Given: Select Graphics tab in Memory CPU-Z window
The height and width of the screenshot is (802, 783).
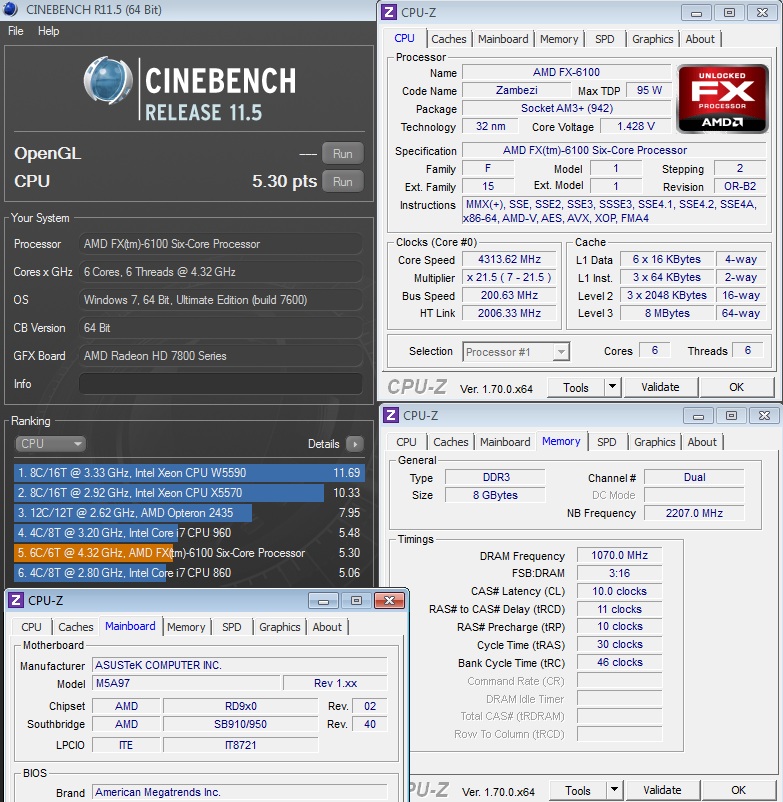Looking at the screenshot, I should pyautogui.click(x=655, y=442).
